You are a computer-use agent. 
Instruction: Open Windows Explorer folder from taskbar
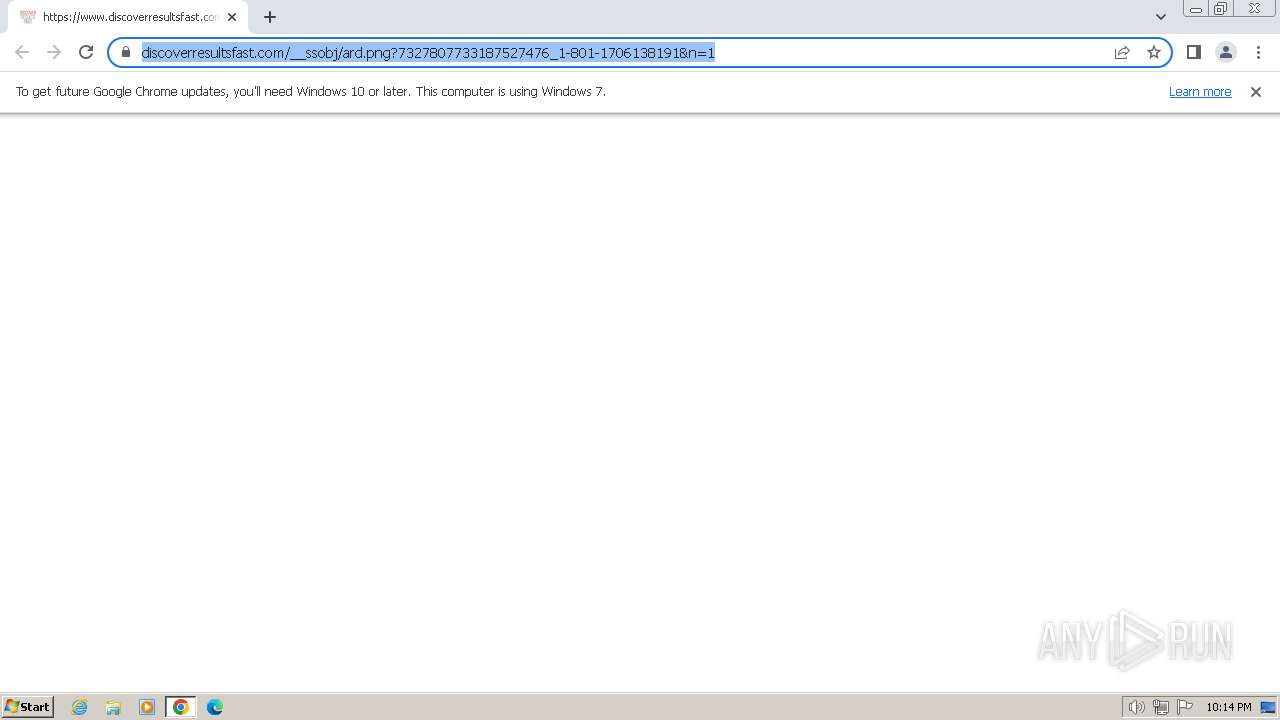pos(113,707)
